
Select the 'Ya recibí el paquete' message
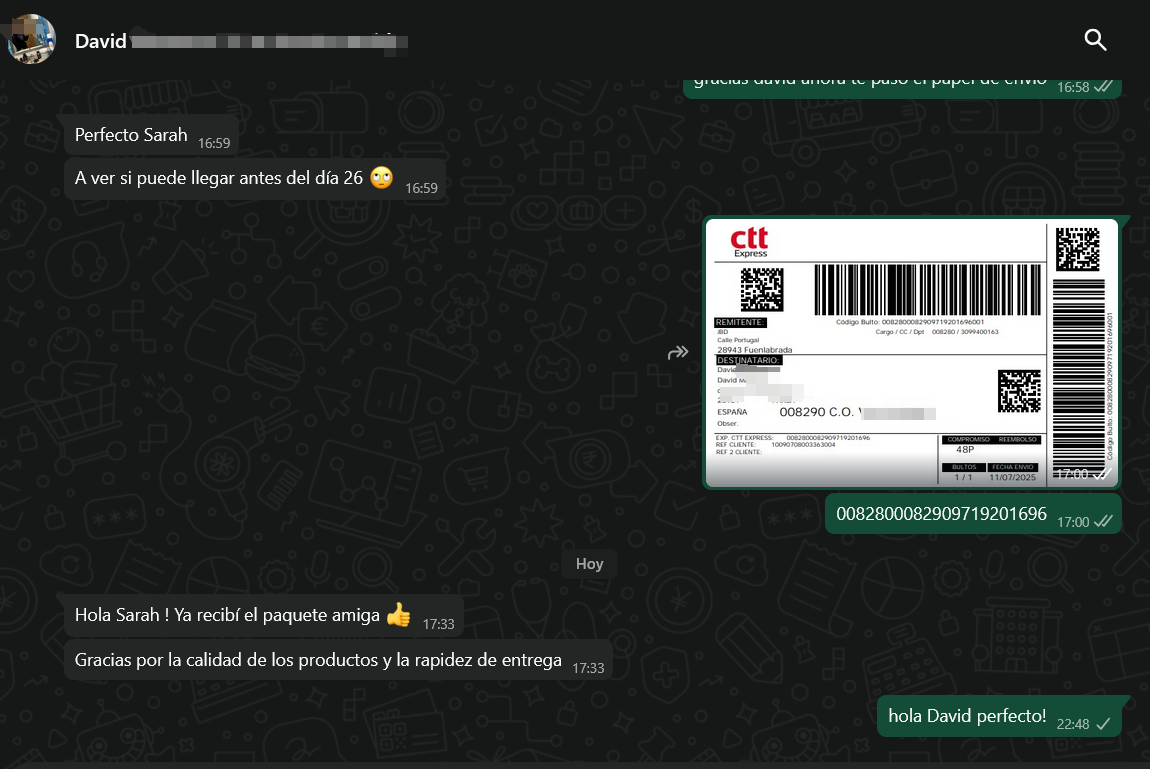tap(264, 615)
